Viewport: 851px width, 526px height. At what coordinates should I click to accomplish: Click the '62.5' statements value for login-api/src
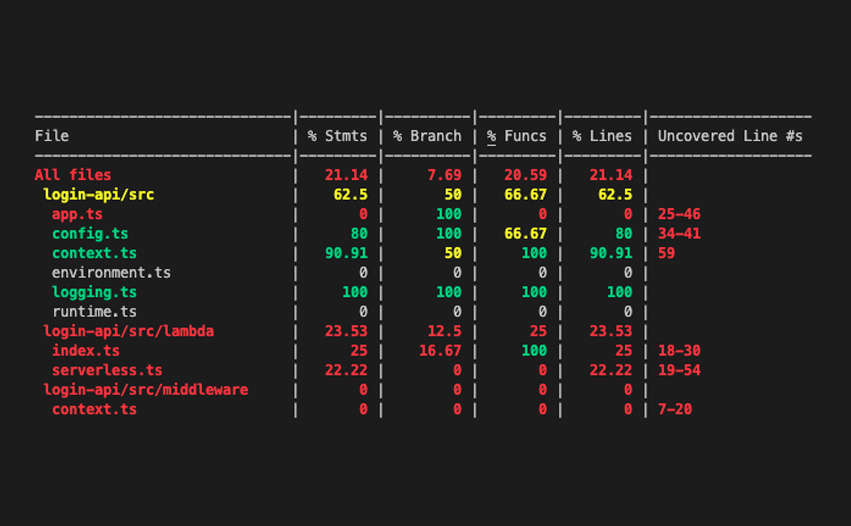351,194
